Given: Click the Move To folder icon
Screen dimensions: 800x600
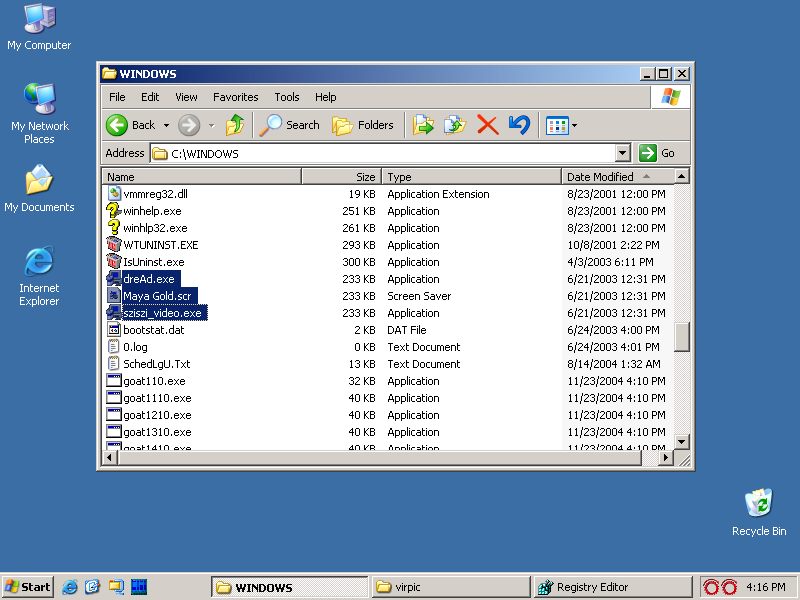Looking at the screenshot, I should click(x=423, y=125).
